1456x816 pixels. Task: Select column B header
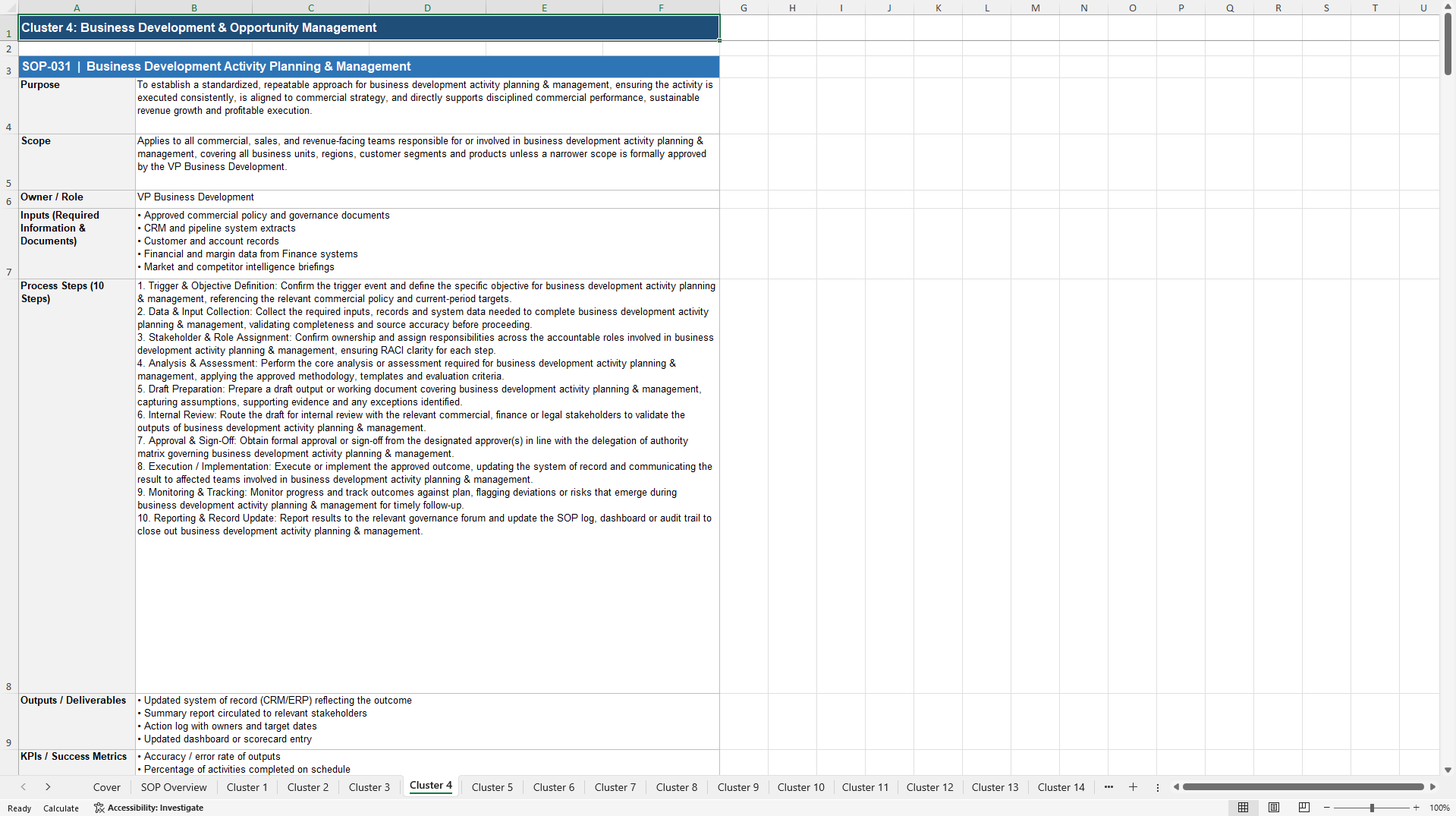point(193,8)
